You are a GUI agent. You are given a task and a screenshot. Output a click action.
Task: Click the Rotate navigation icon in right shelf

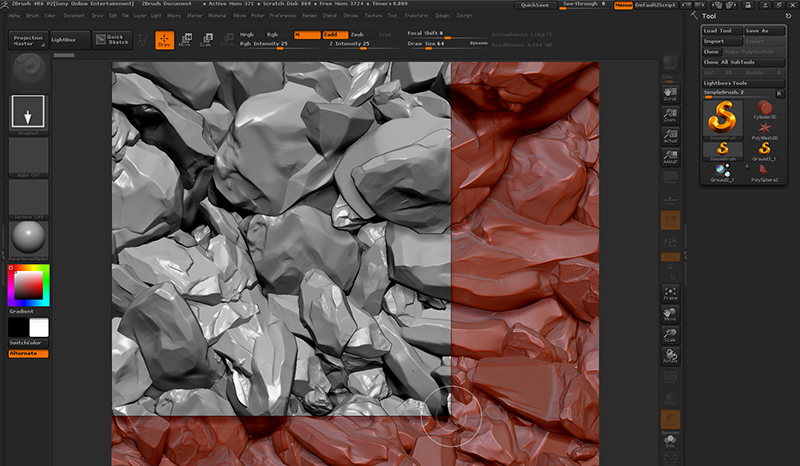coord(670,356)
